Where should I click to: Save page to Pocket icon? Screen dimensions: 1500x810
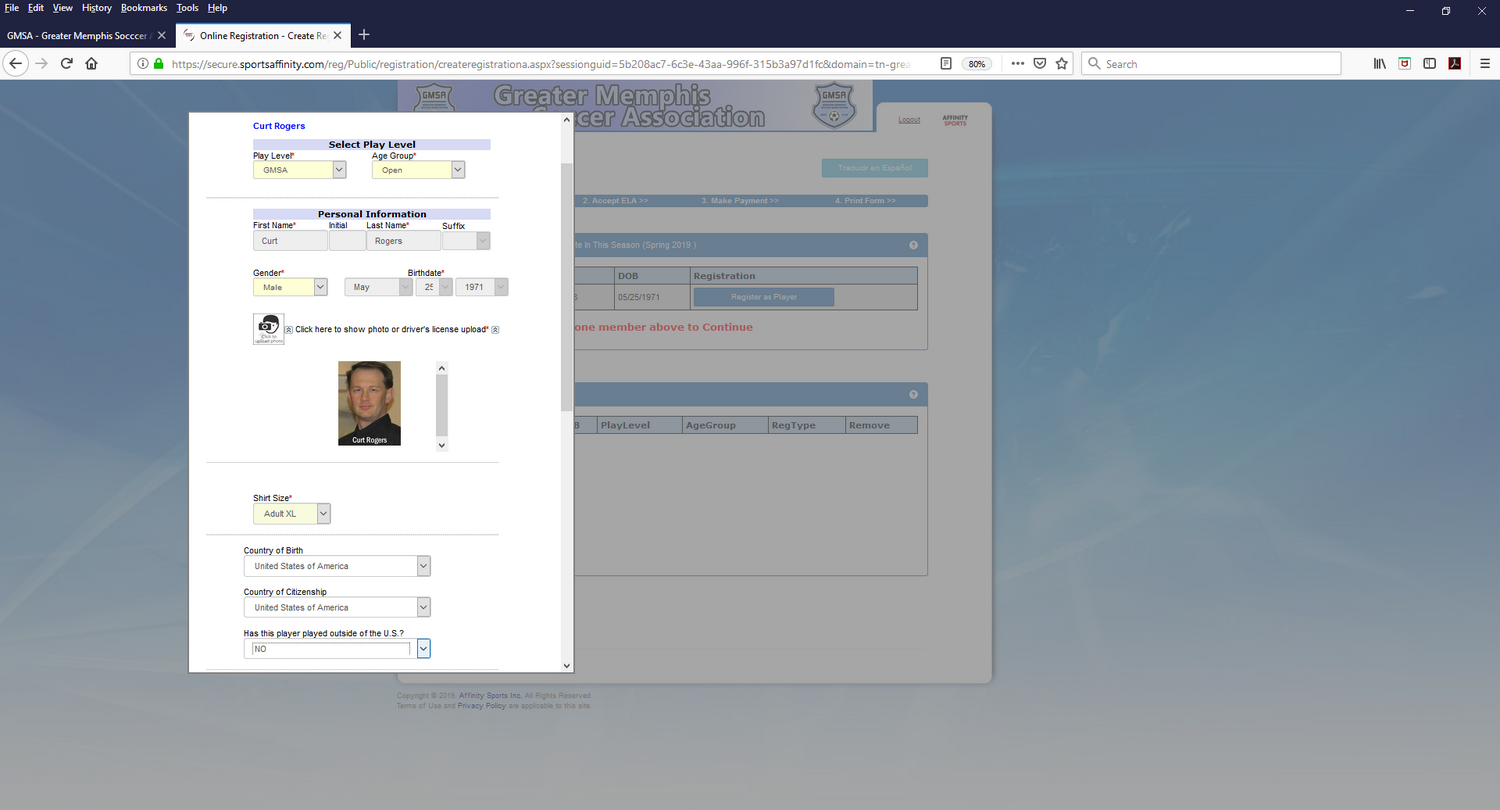[x=1040, y=63]
